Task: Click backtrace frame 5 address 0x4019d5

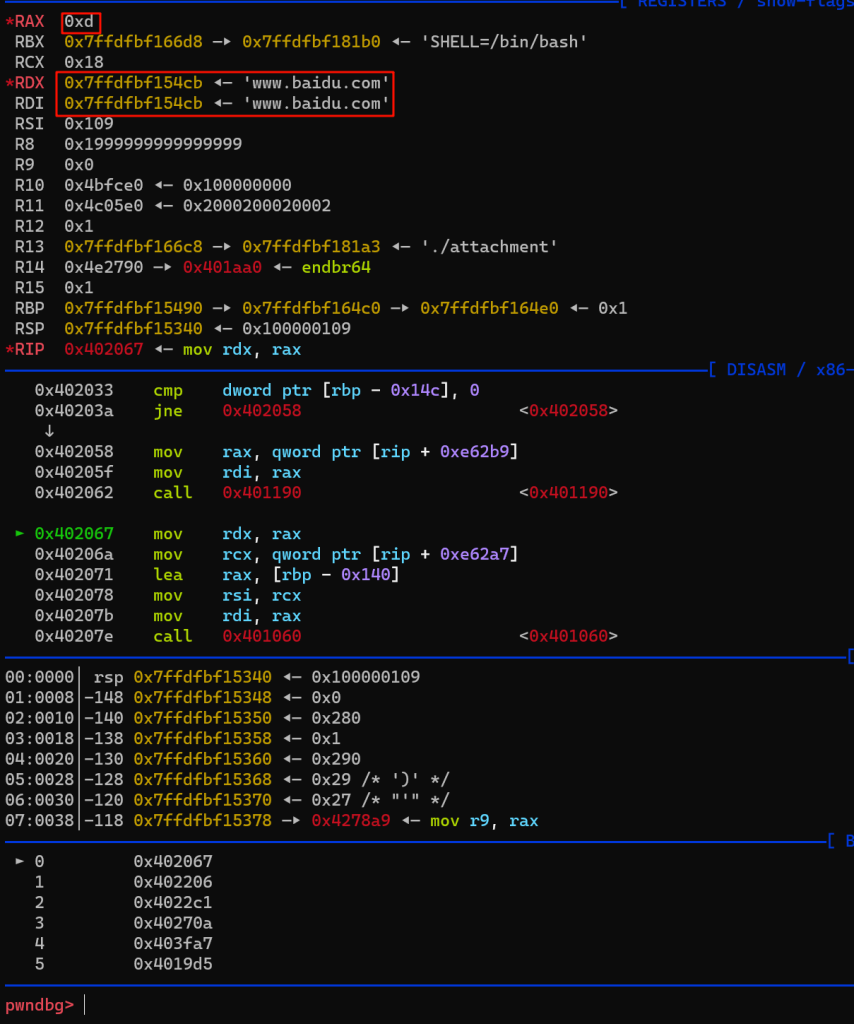Action: [x=173, y=965]
